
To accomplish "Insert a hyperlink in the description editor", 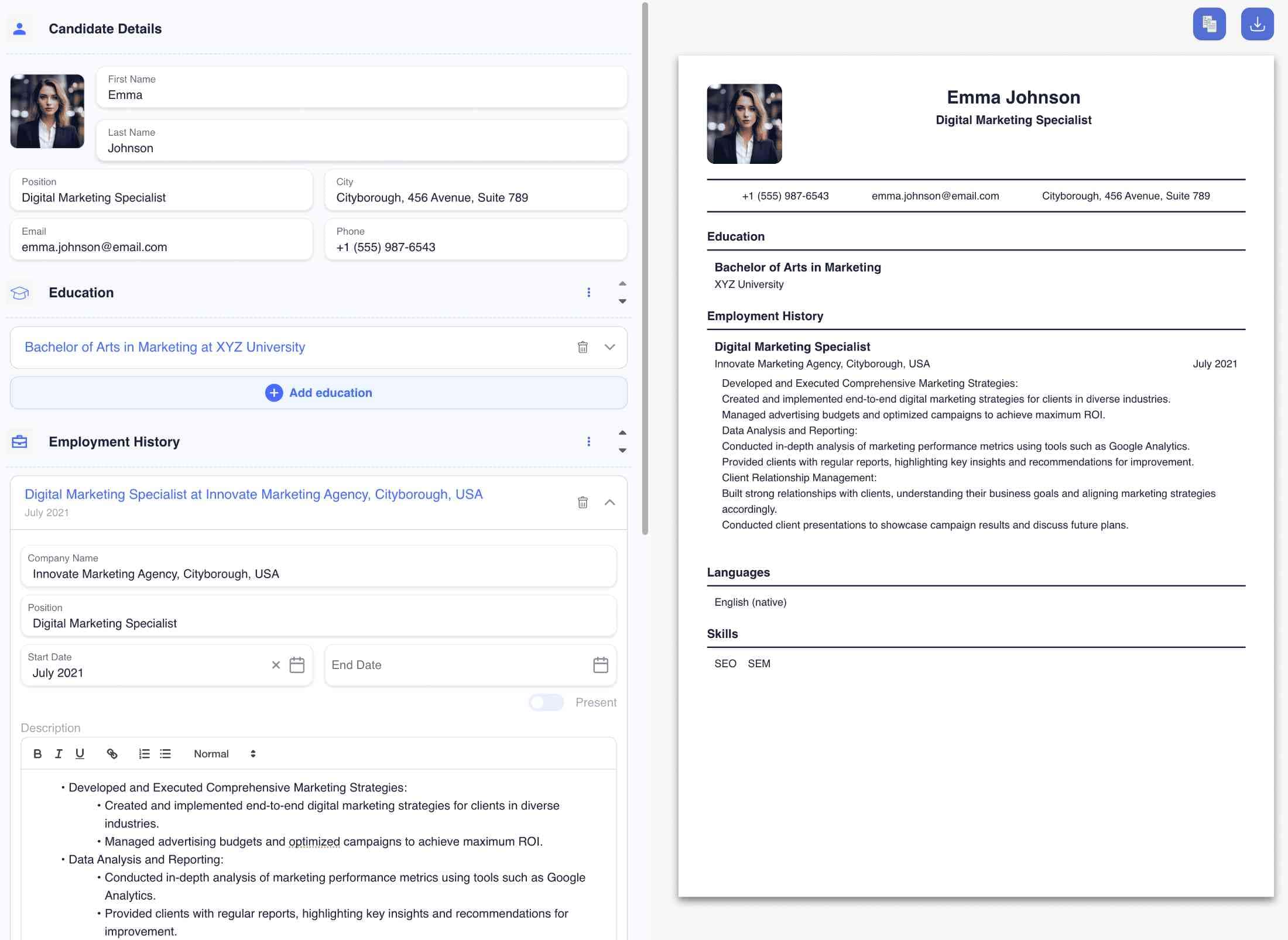I will [x=112, y=754].
